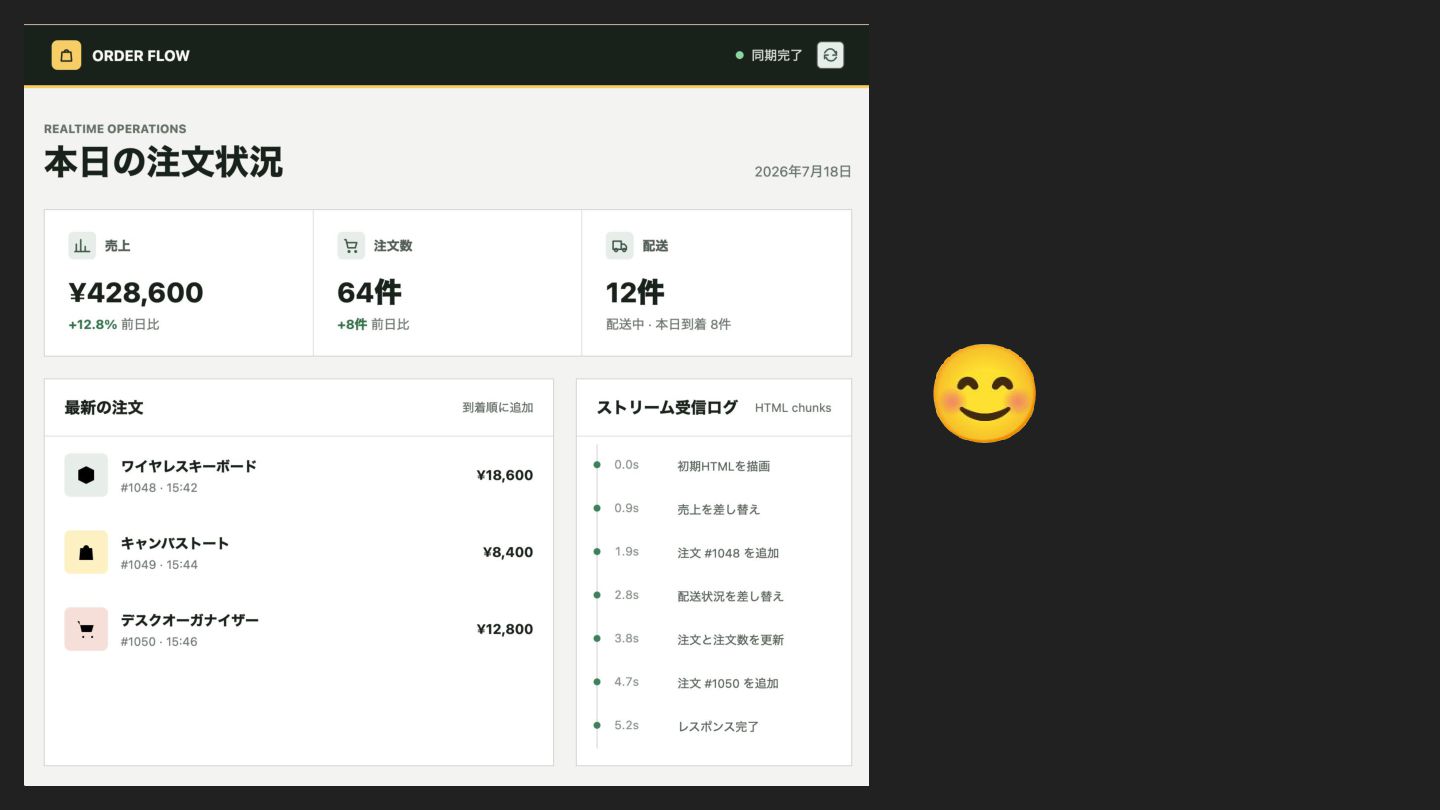
Task: Click the 5.2s timeline marker dot
Action: click(597, 725)
